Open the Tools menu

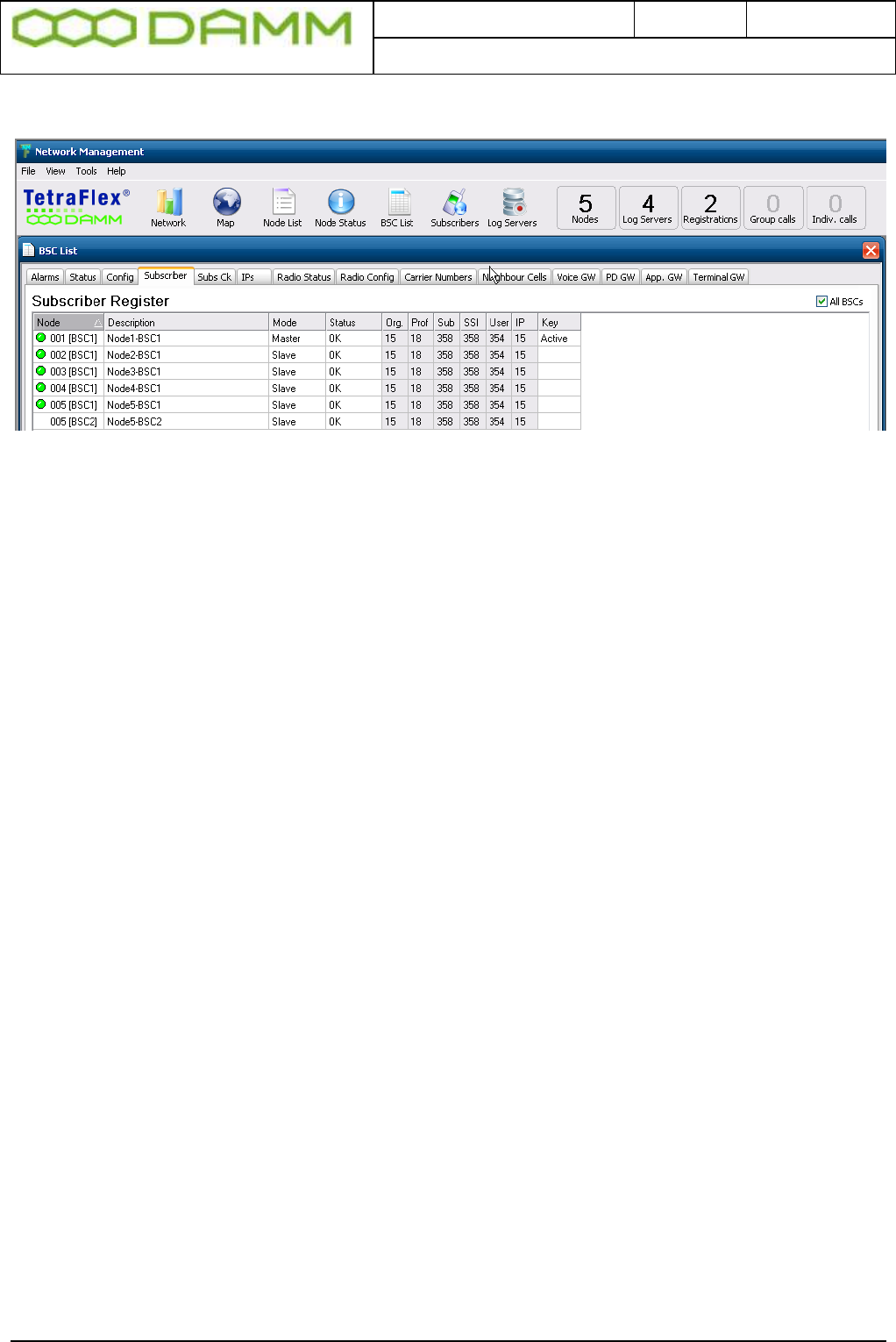(86, 171)
